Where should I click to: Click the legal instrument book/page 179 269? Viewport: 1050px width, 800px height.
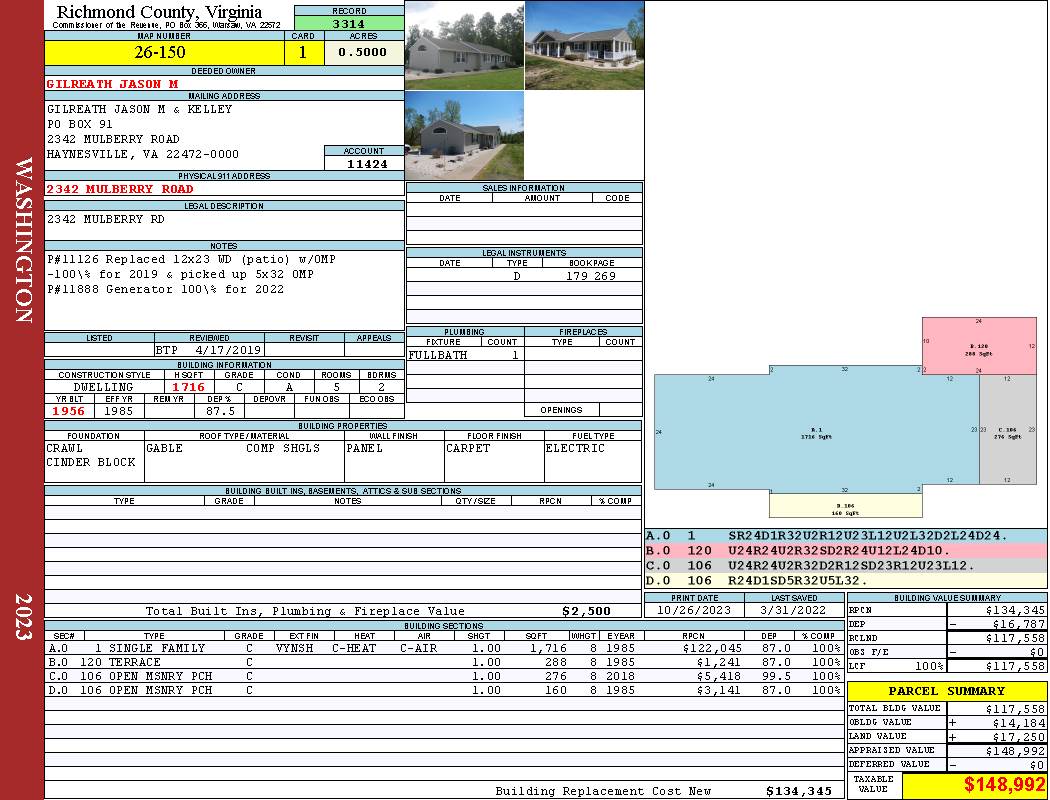pyautogui.click(x=590, y=275)
